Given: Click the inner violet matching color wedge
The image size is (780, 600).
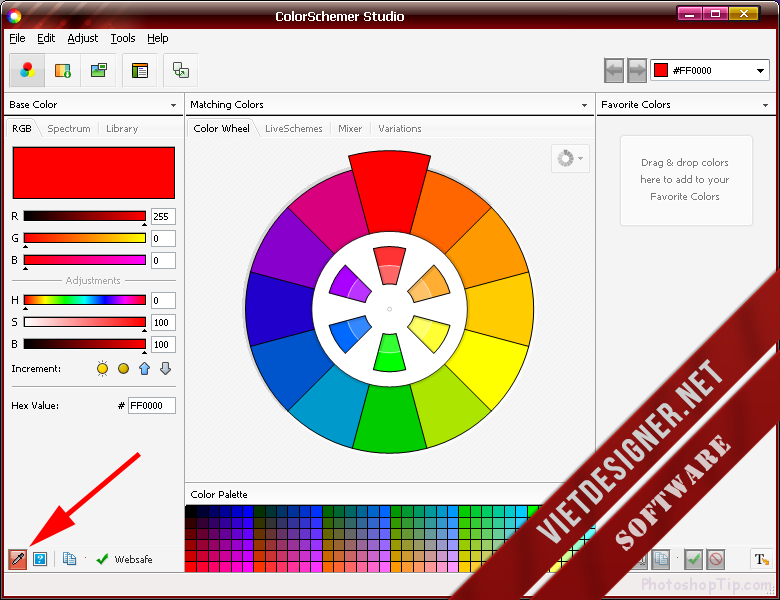Looking at the screenshot, I should (350, 284).
